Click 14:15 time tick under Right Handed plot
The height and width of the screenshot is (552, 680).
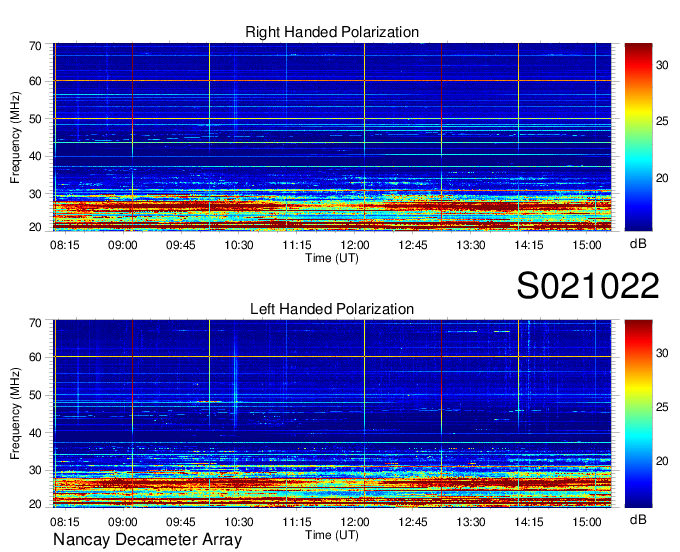coord(529,245)
